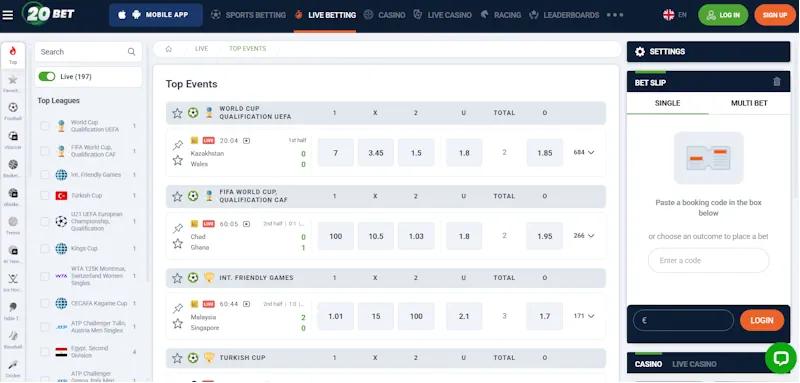Favorite the Malaysia vs Singapore match
Screen dimensions: 800x383
(178, 323)
